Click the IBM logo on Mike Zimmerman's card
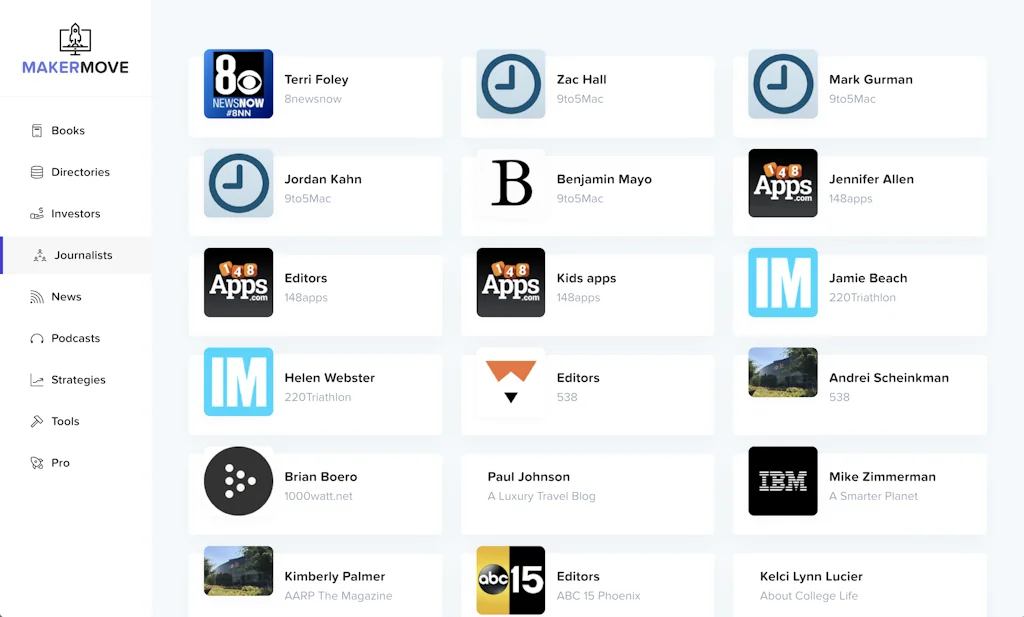This screenshot has height=617, width=1024. coord(782,481)
